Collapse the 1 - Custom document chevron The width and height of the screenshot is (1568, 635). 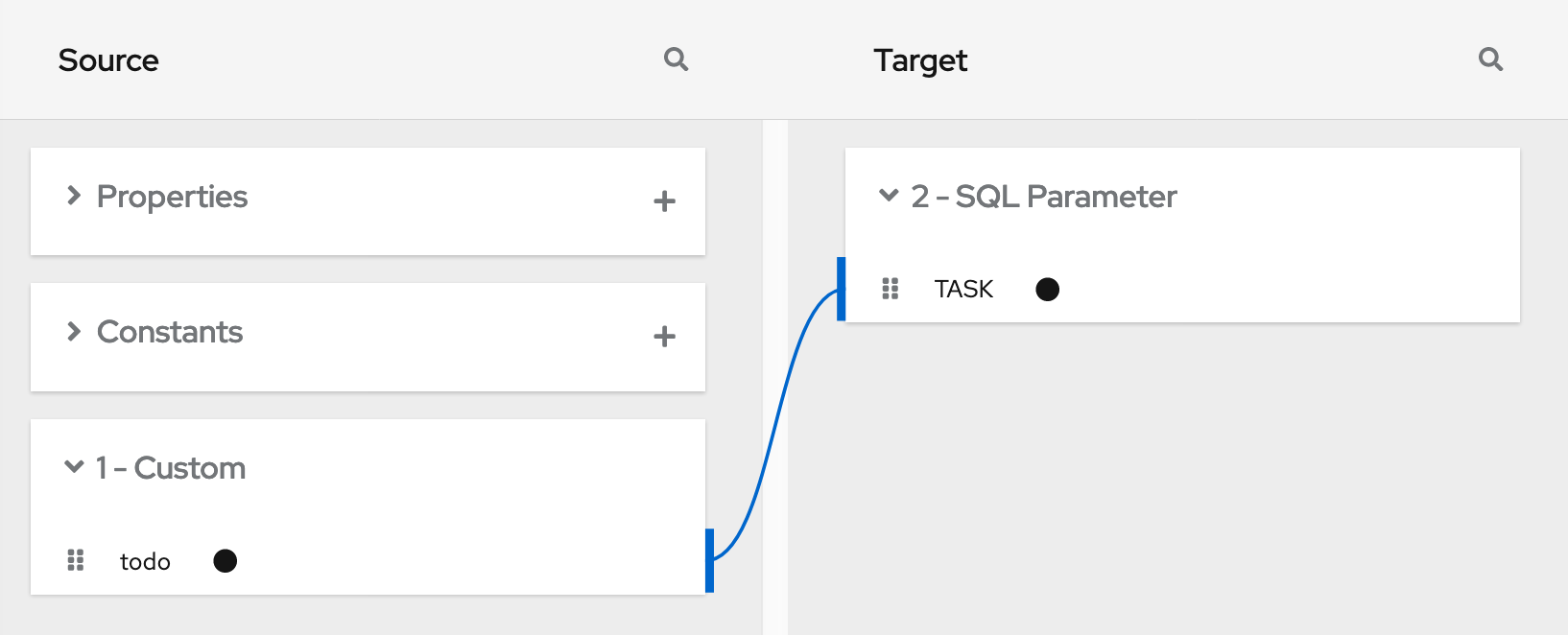[x=74, y=467]
